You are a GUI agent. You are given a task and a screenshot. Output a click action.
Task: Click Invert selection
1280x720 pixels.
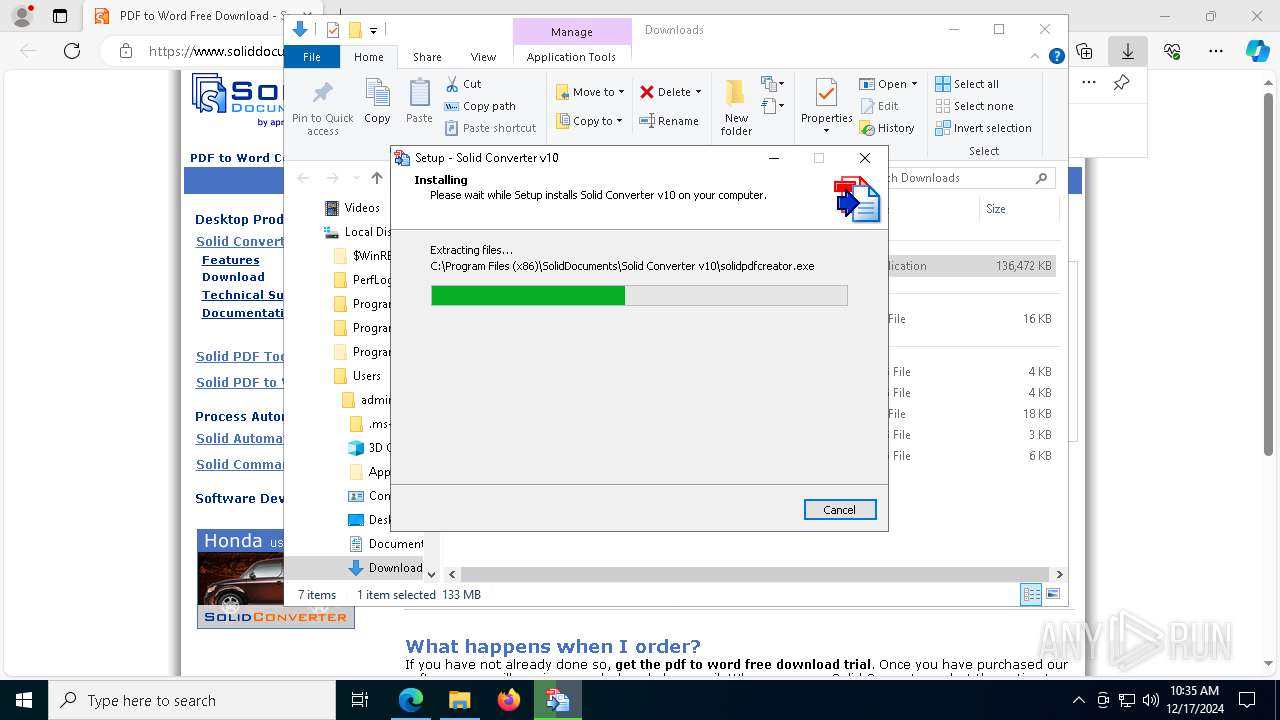983,128
